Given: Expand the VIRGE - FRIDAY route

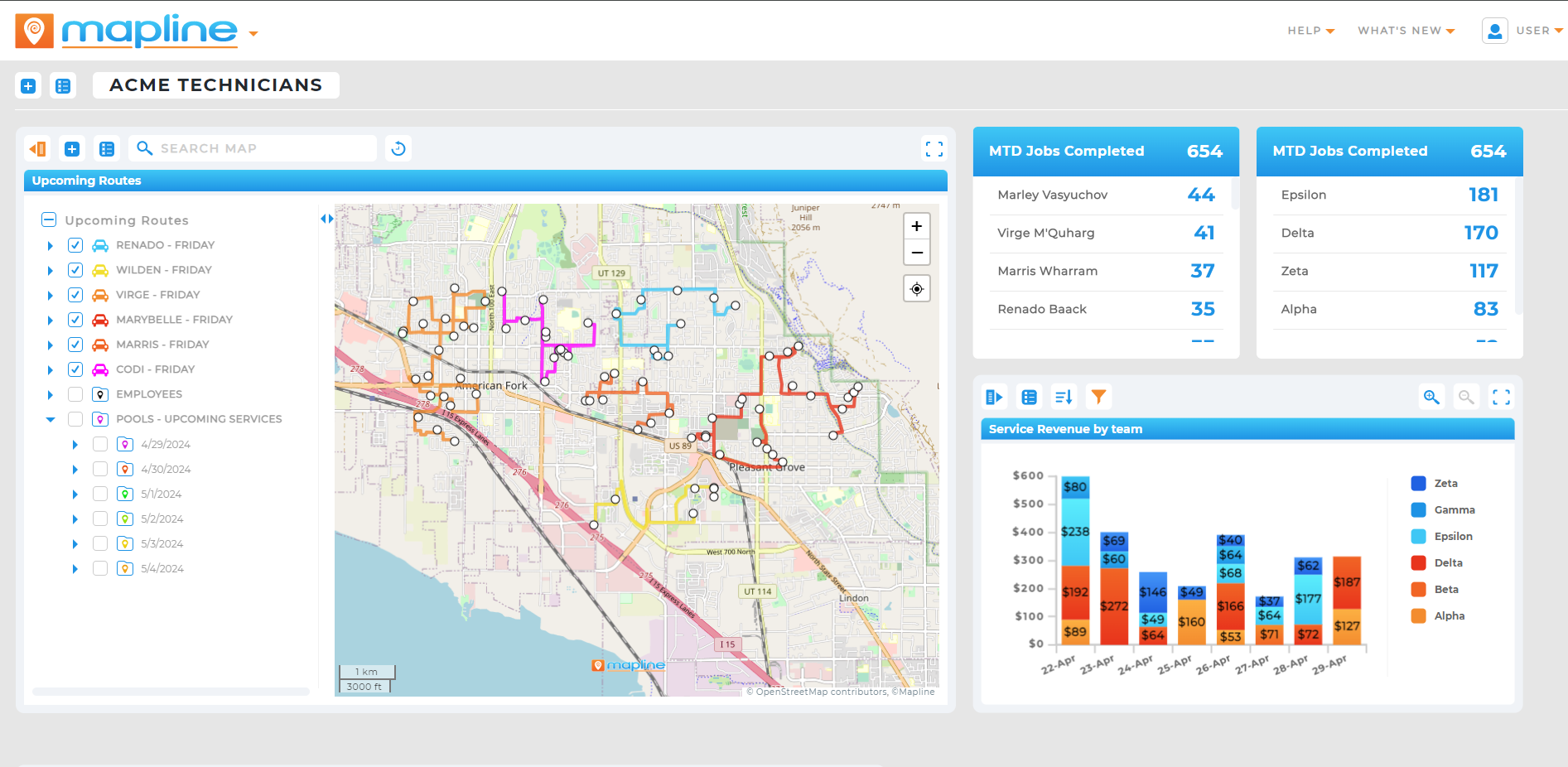Looking at the screenshot, I should pyautogui.click(x=51, y=296).
